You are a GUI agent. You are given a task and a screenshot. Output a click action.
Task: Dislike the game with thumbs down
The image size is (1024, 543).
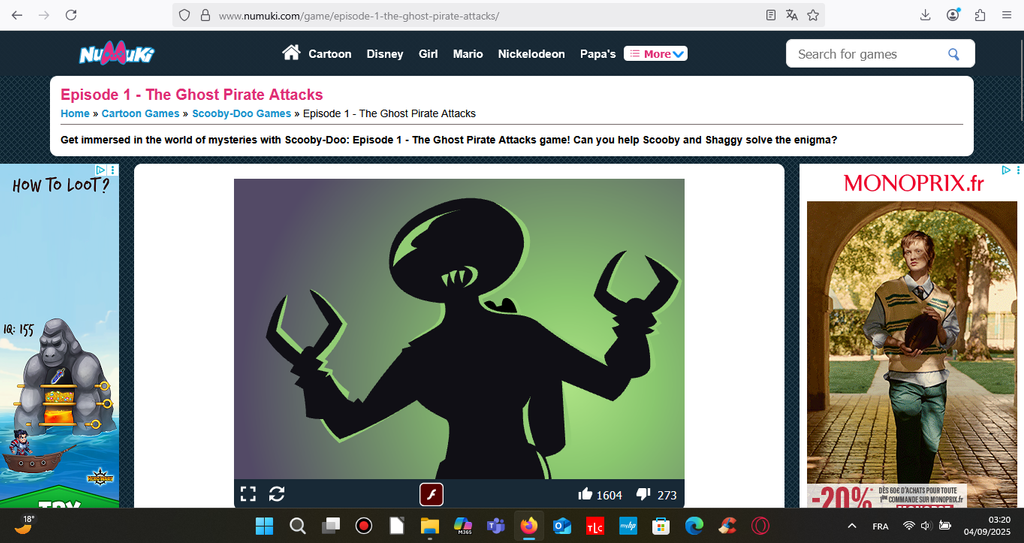[x=643, y=494]
